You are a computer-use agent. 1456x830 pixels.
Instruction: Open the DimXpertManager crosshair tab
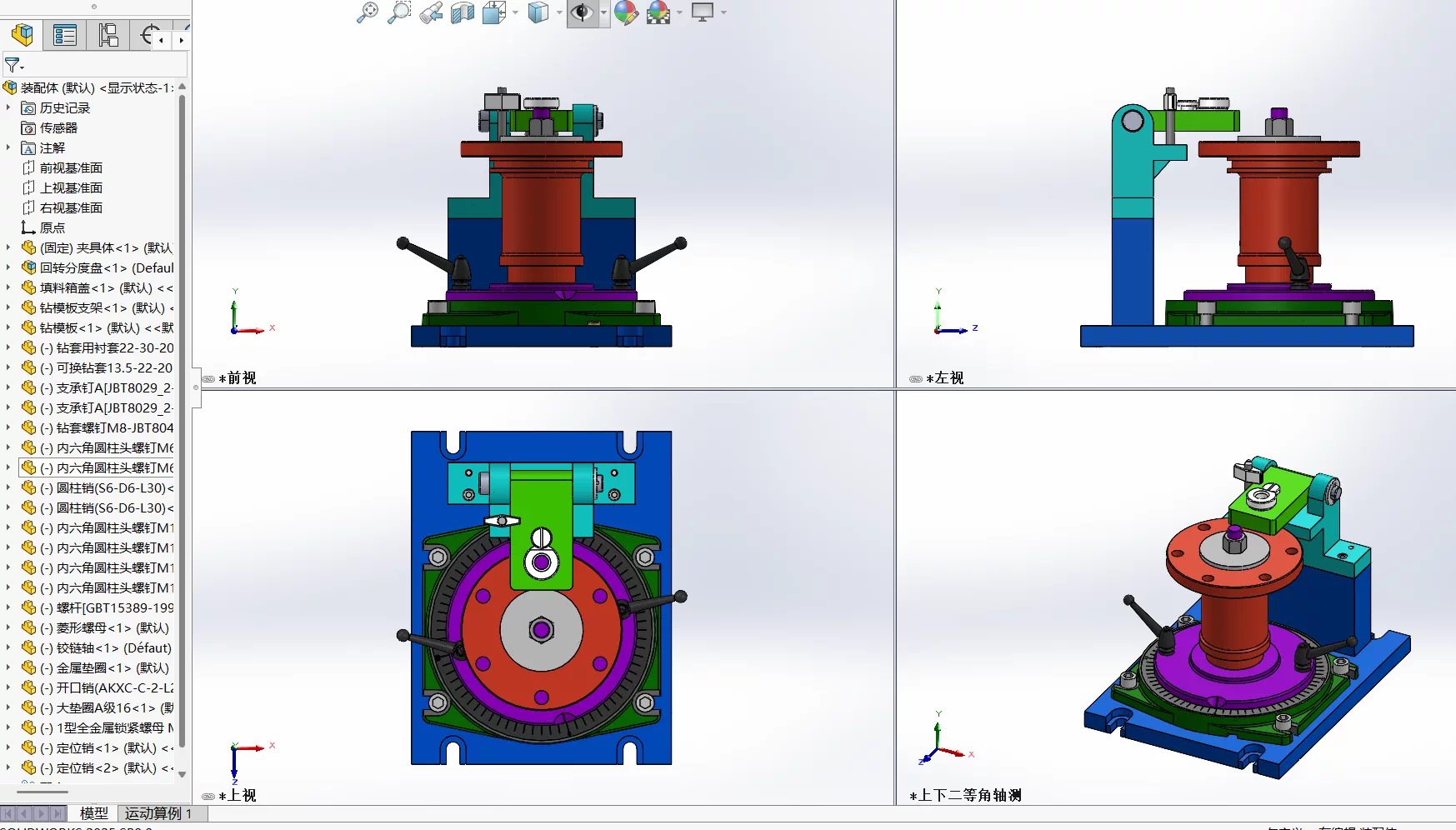click(x=148, y=35)
